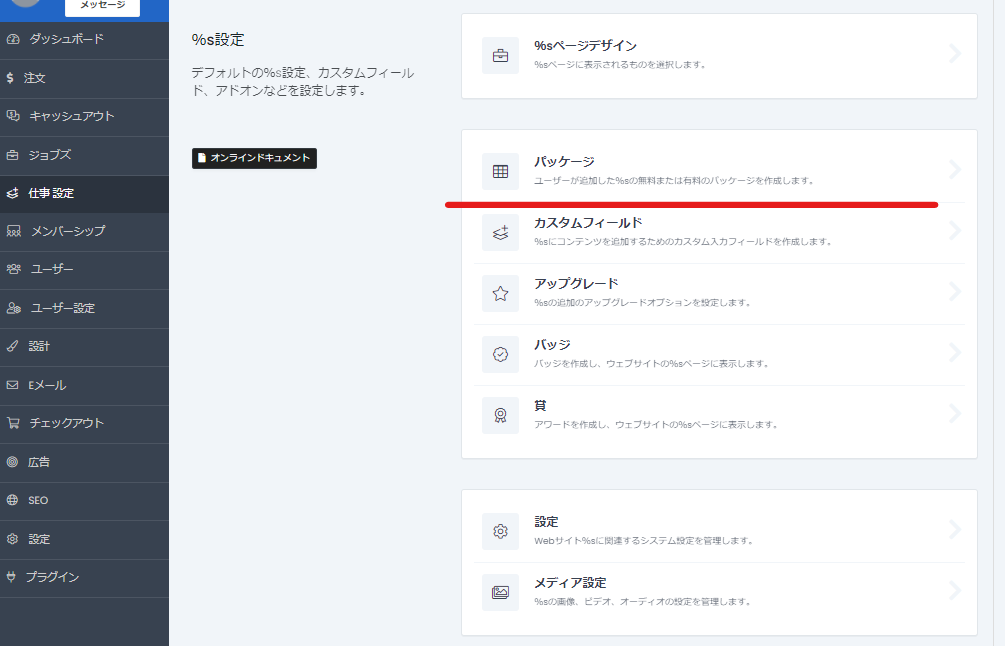Open プラグイン in the sidebar
Image resolution: width=1005 pixels, height=646 pixels.
52,577
